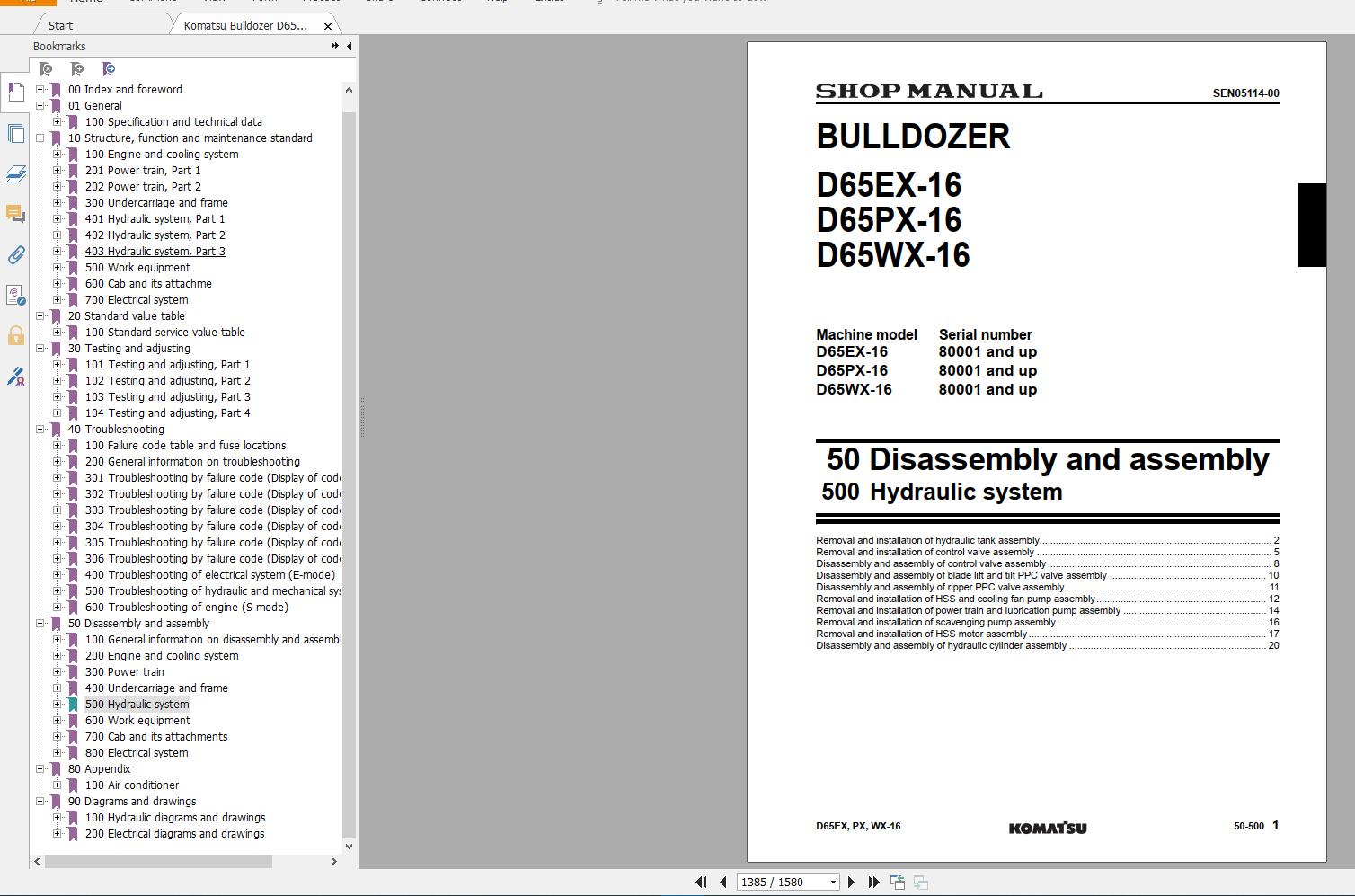The height and width of the screenshot is (896, 1355).
Task: Open the Layers panel icon
Action: pyautogui.click(x=15, y=174)
